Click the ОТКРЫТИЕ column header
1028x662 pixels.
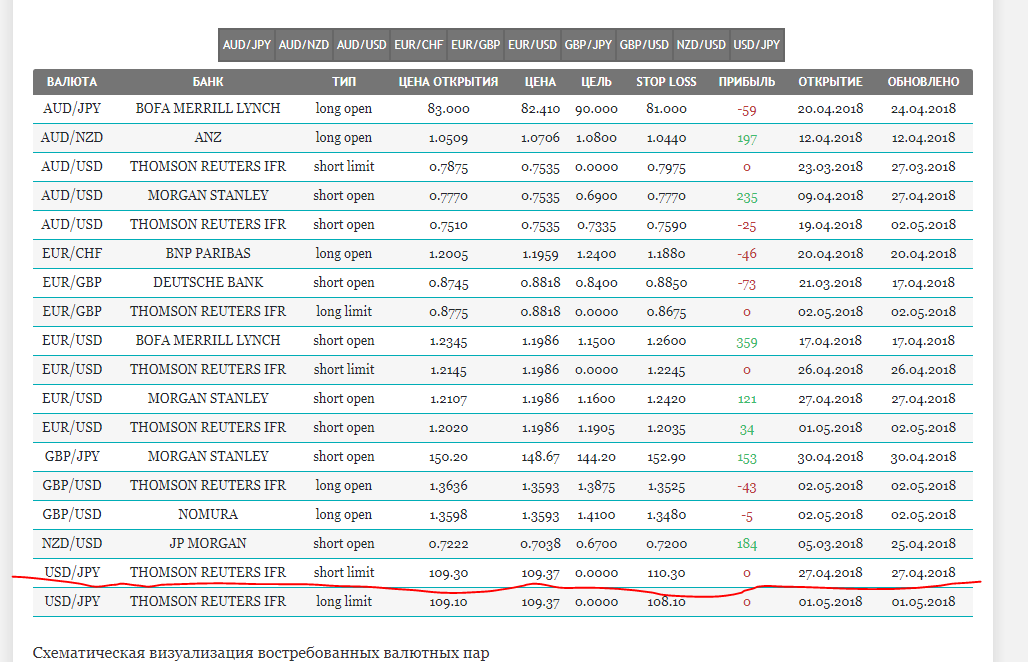click(830, 82)
